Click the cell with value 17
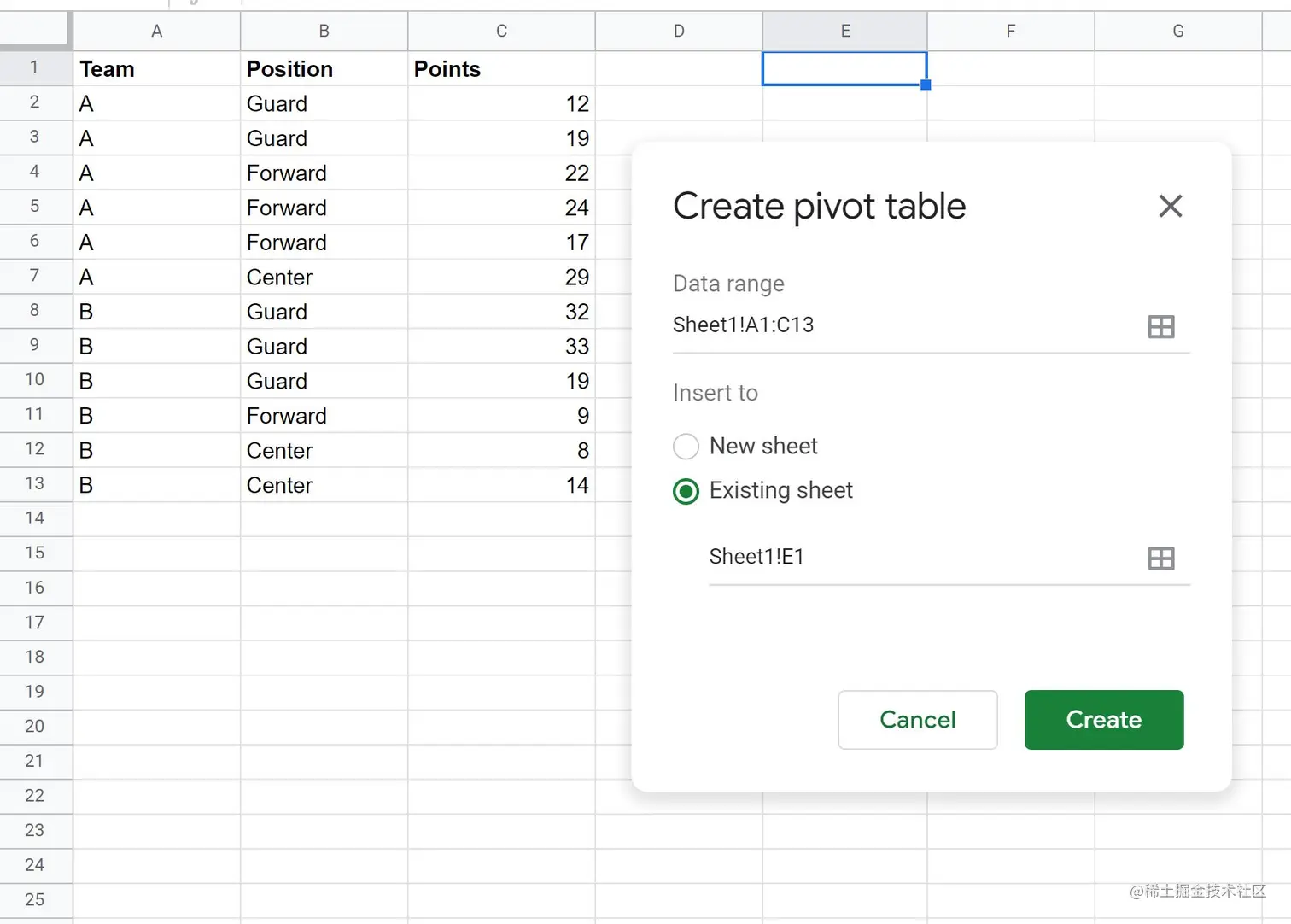The image size is (1291, 924). coord(501,243)
